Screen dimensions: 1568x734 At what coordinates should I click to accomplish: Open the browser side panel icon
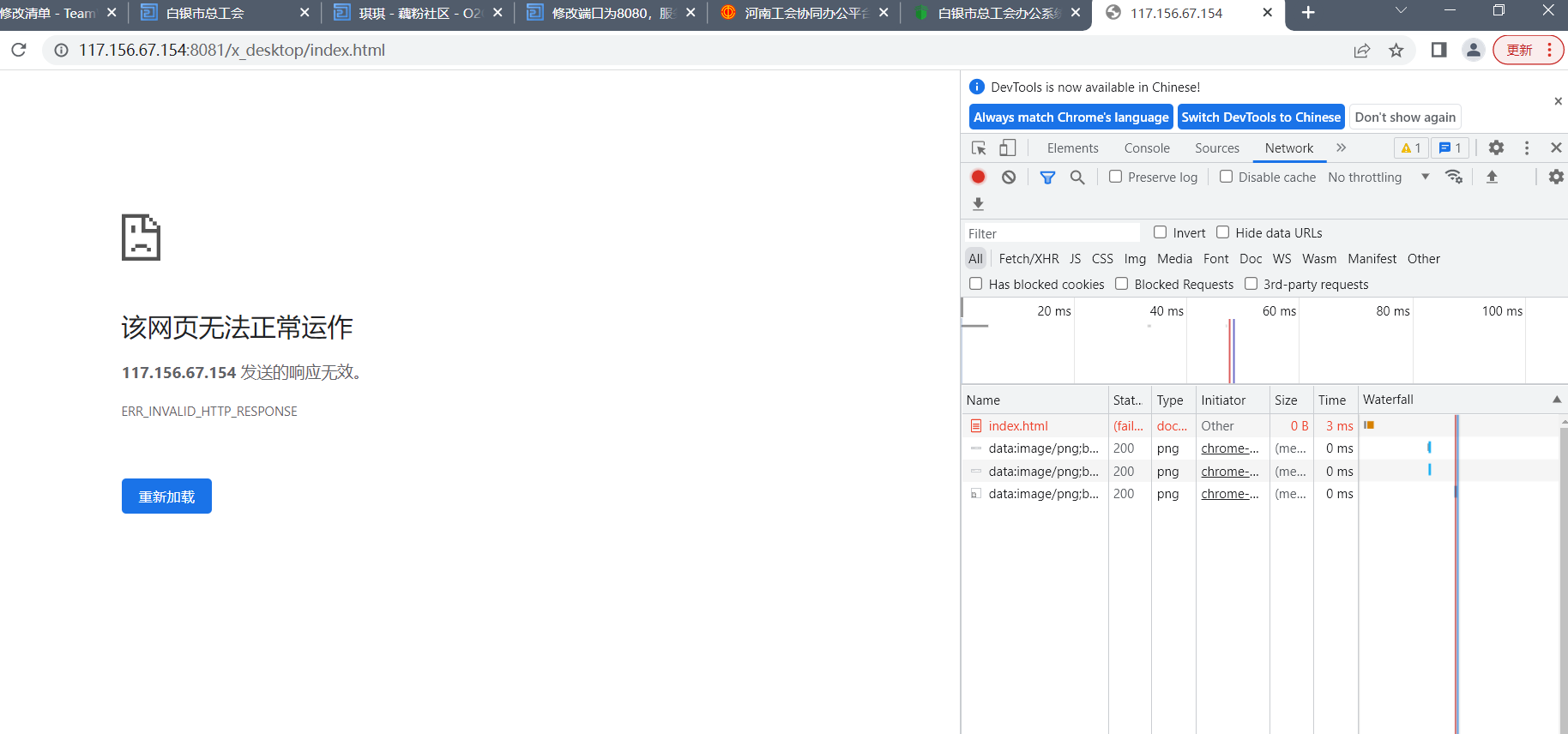click(x=1439, y=51)
